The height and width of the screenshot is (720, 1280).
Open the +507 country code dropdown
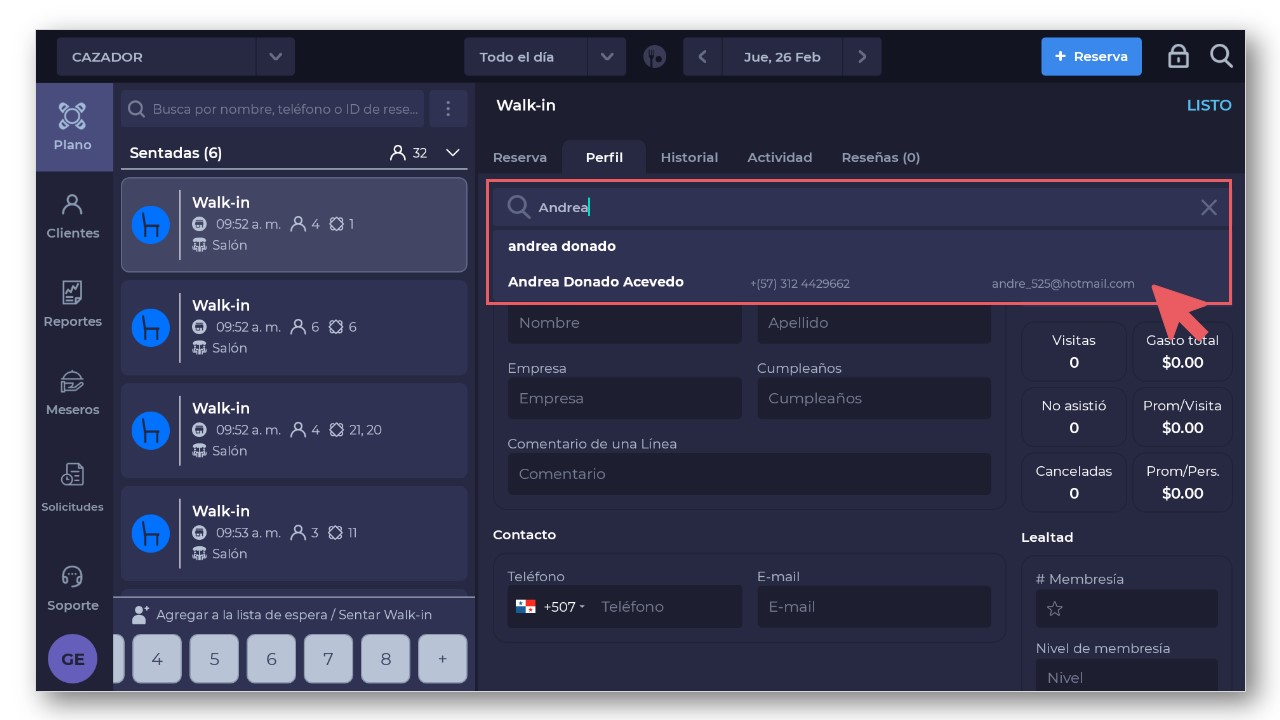pyautogui.click(x=550, y=607)
